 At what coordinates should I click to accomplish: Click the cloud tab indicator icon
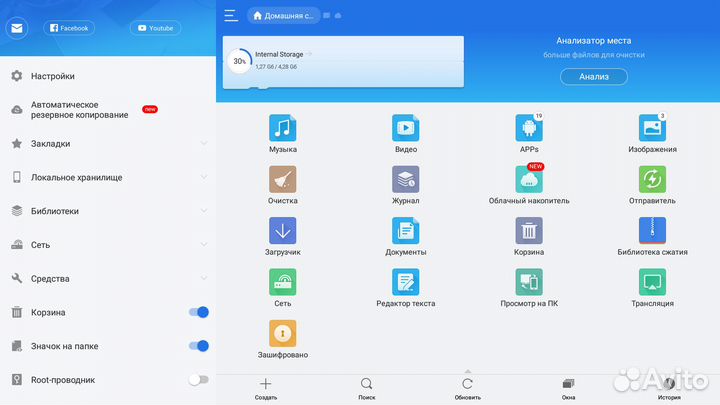pyautogui.click(x=338, y=16)
